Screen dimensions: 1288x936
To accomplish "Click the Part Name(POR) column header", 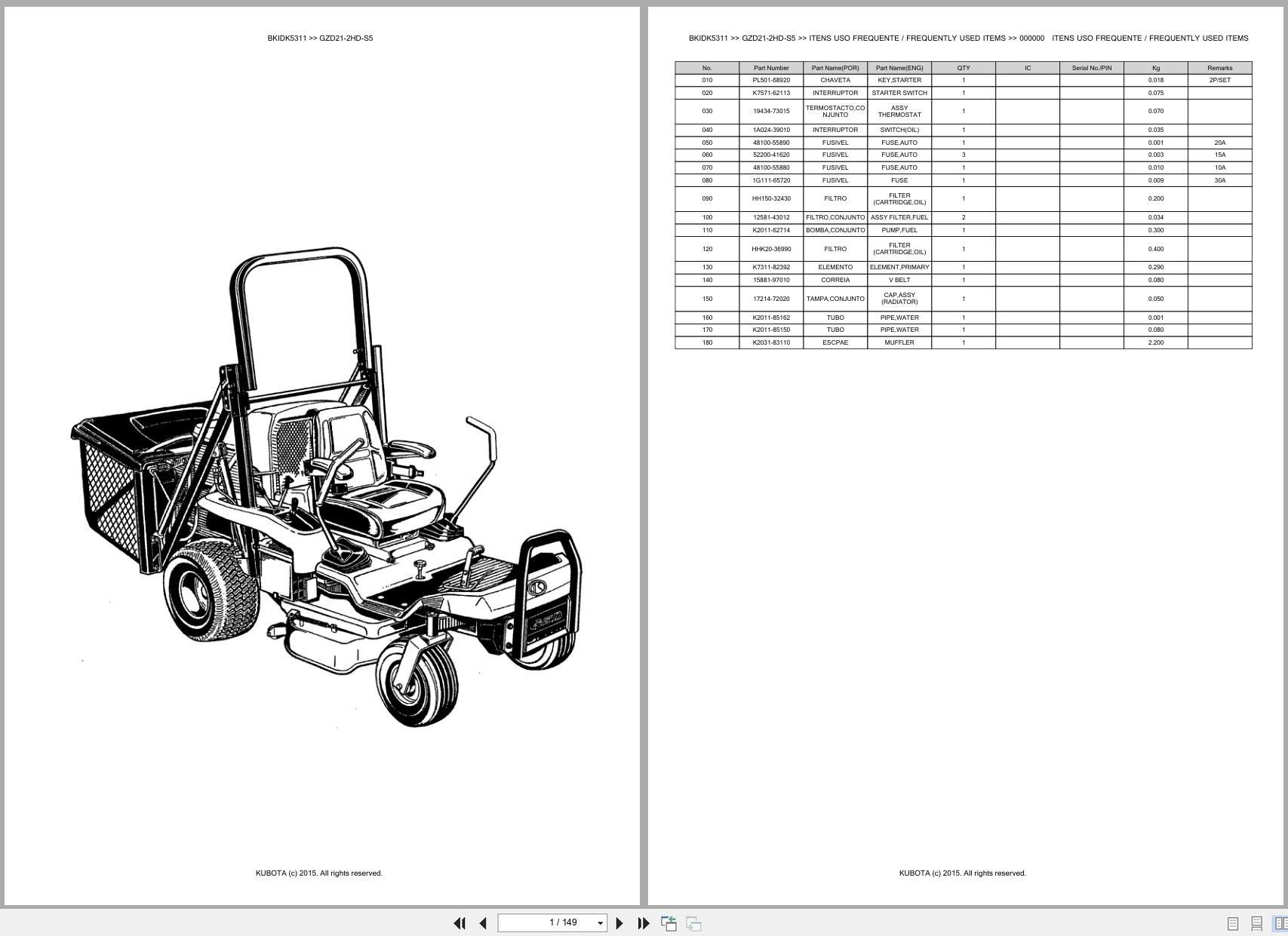I will tap(835, 68).
